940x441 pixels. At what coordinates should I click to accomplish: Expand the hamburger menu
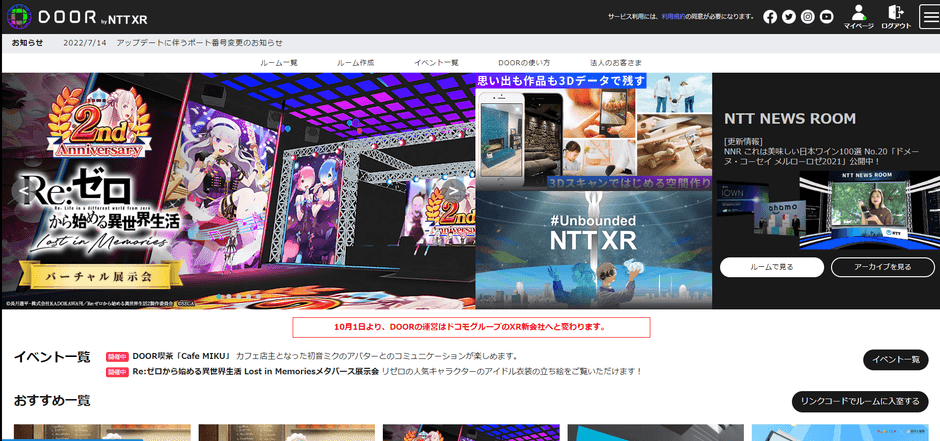pos(930,17)
